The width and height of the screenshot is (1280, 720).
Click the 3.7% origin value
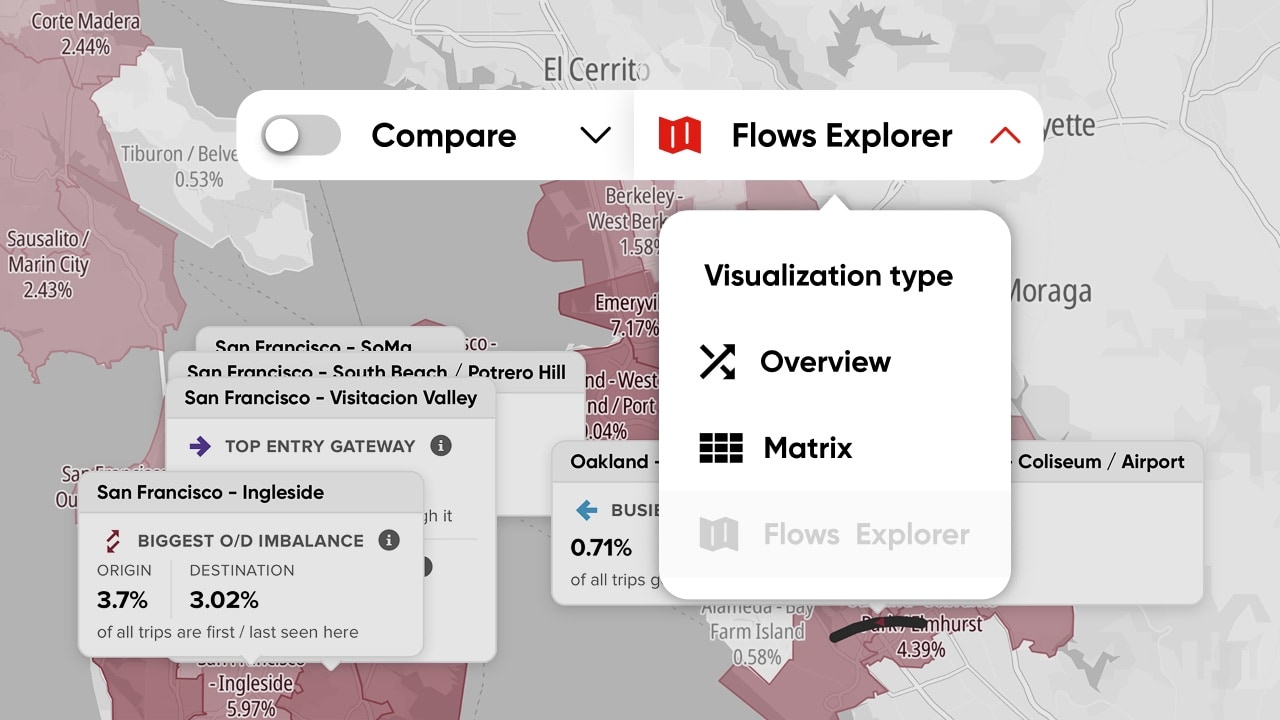pos(122,600)
